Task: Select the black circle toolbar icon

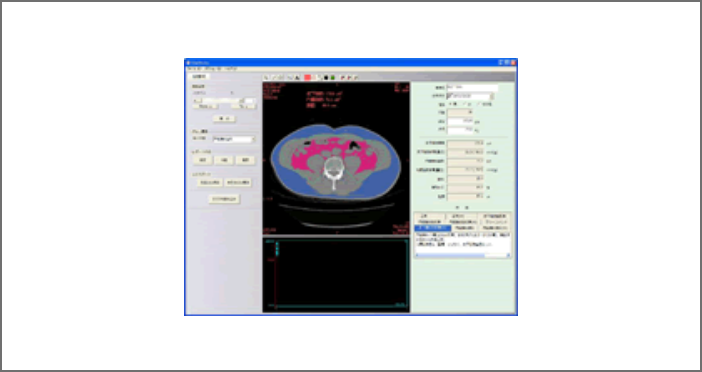Action: click(326, 77)
